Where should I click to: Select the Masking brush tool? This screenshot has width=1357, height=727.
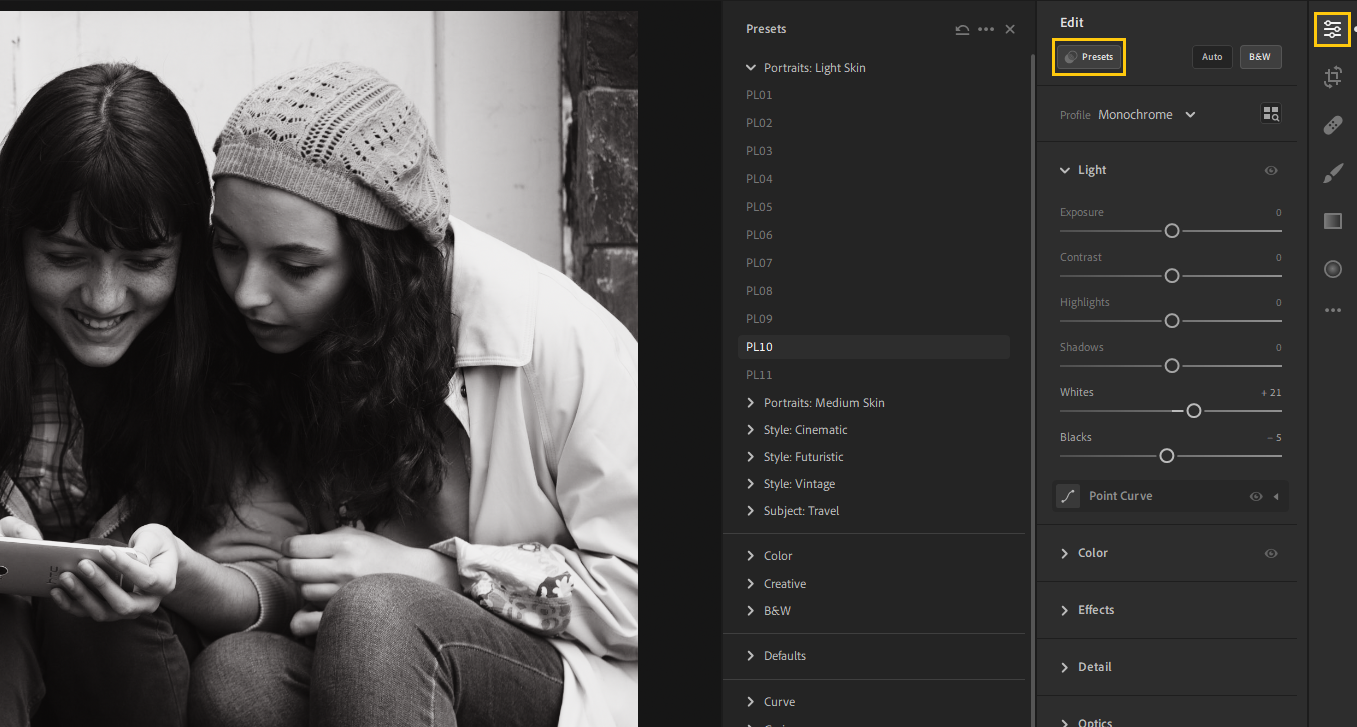tap(1333, 173)
